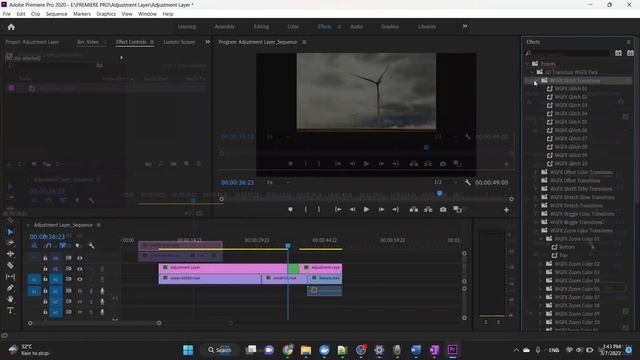This screenshot has width=640, height=360.
Task: Collapse the Presets folder
Action: coord(527,64)
